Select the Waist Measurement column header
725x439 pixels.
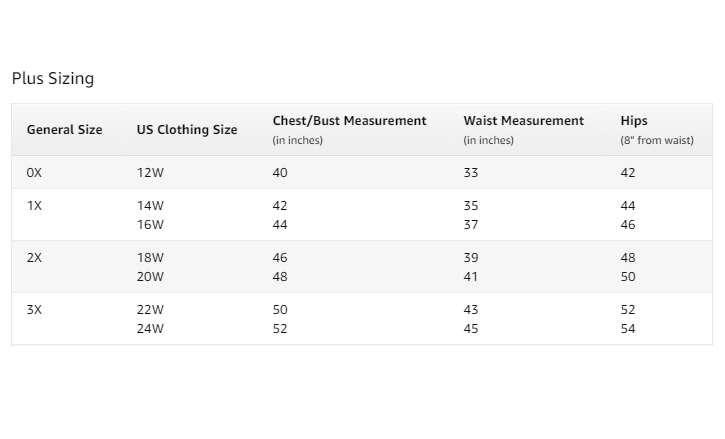[523, 121]
